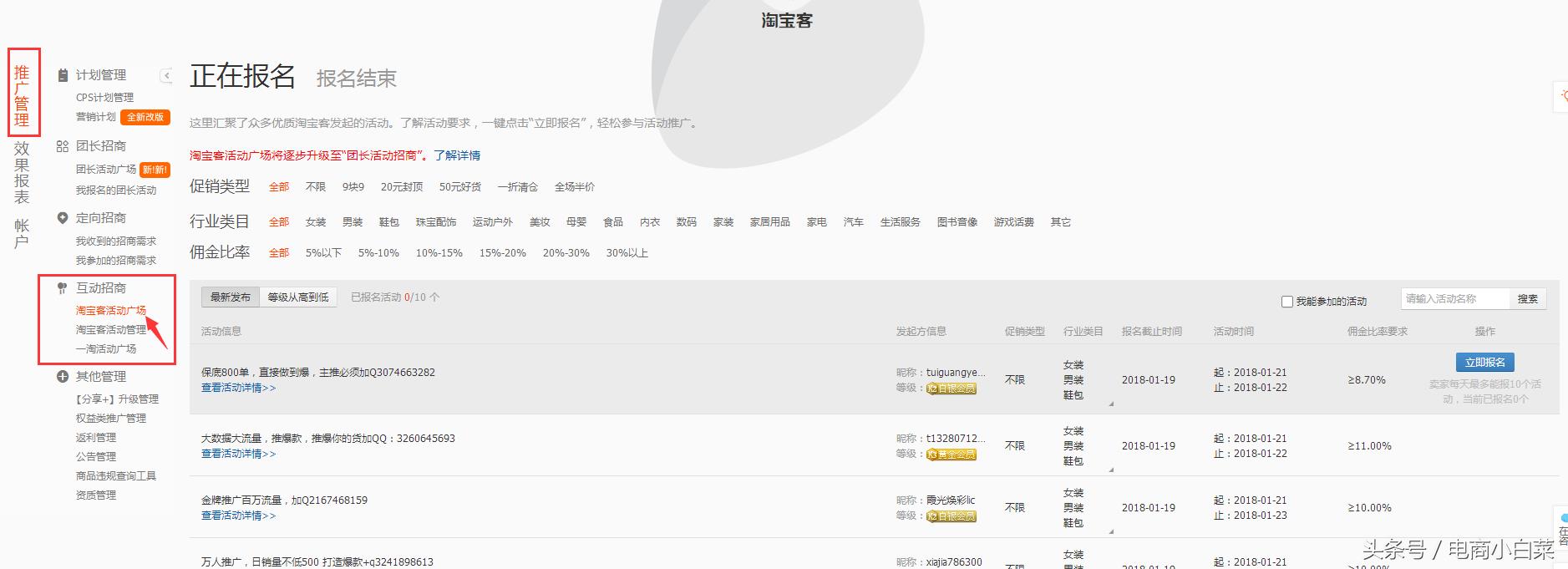The image size is (1568, 569).
Task: Open 帐户 in the left navigation
Action: point(22,233)
